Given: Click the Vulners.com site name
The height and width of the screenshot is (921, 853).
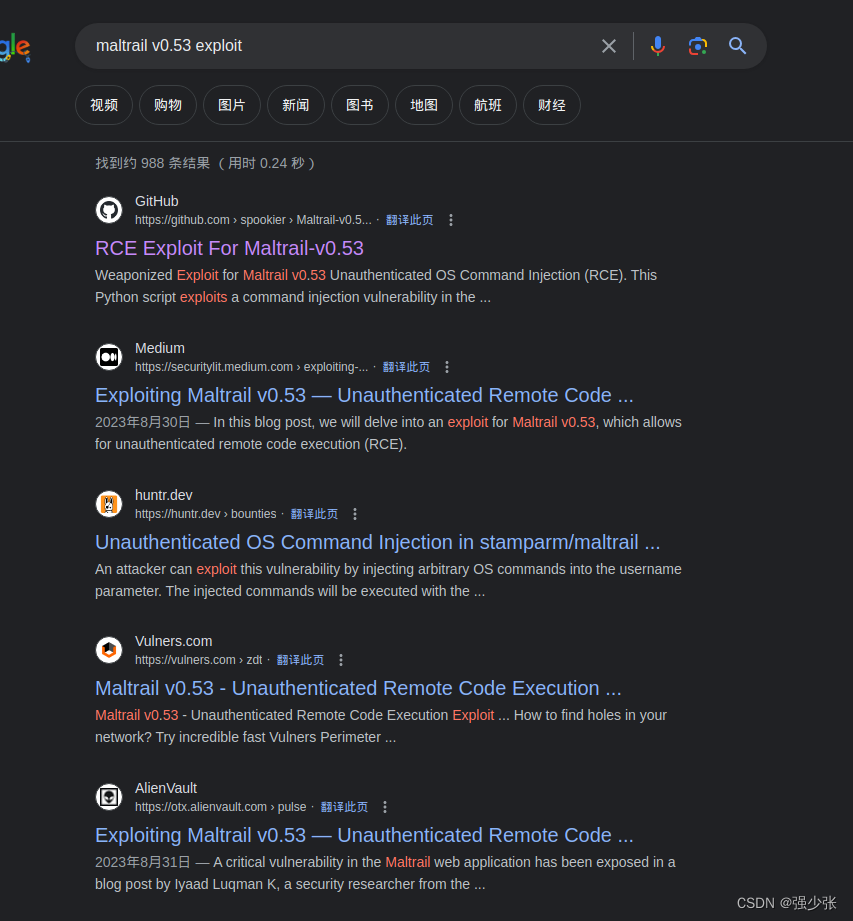Looking at the screenshot, I should point(174,641).
